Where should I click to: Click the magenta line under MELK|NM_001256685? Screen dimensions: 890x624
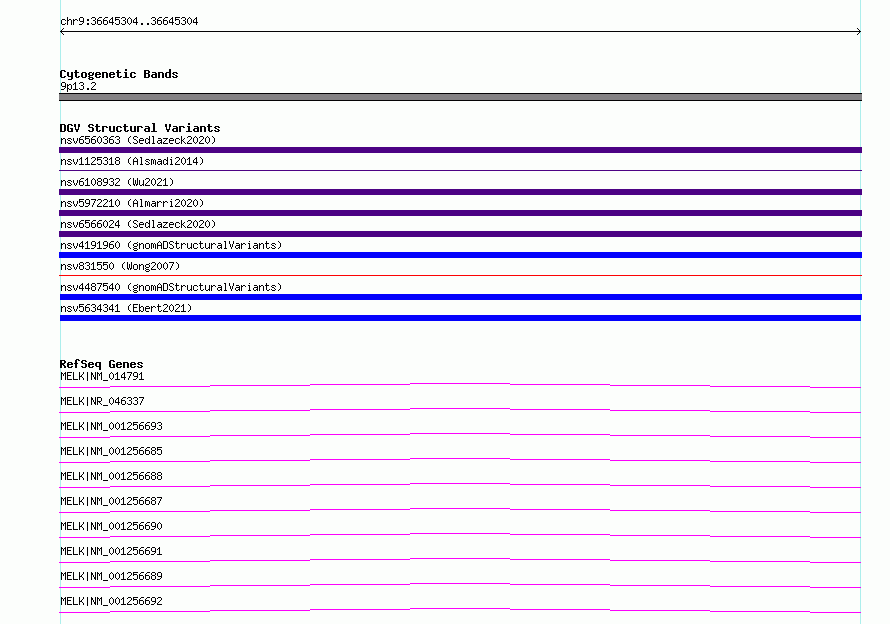click(460, 460)
